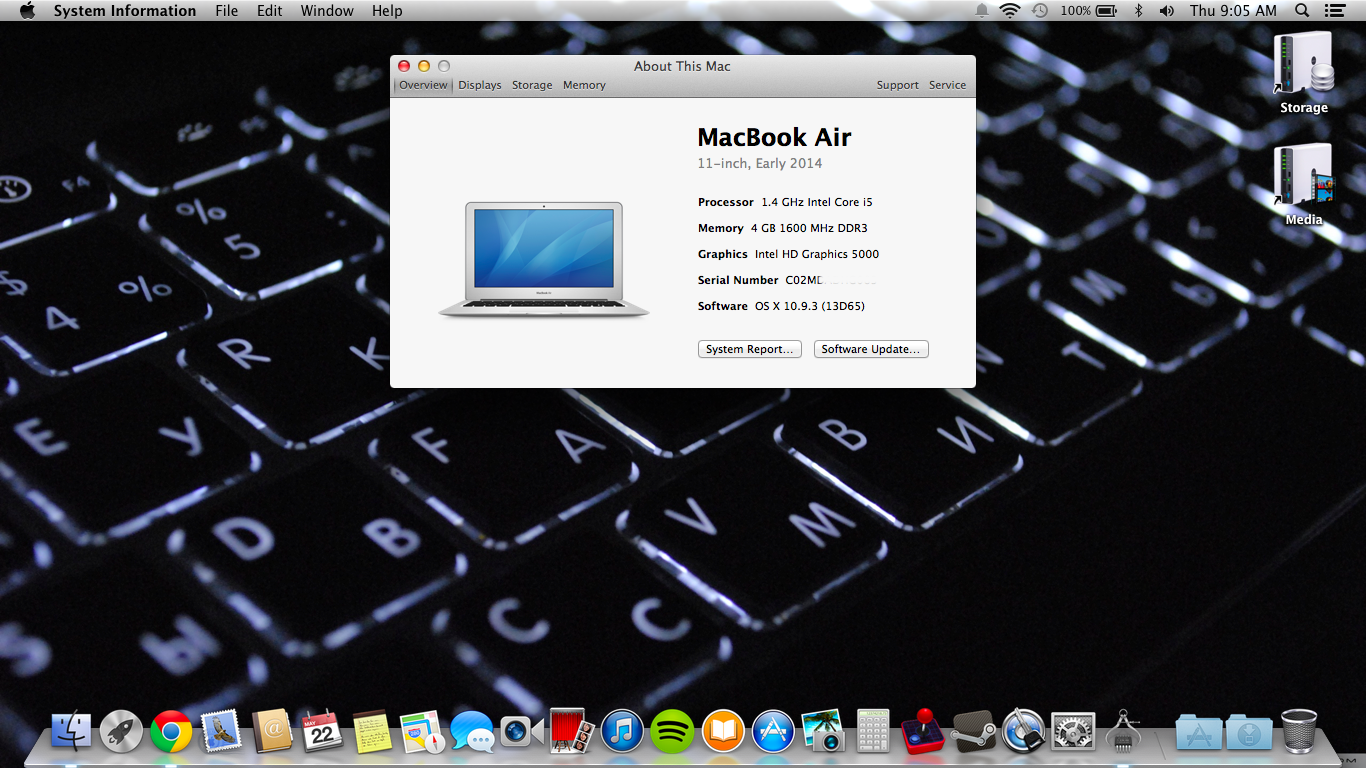This screenshot has height=768, width=1366.
Task: Launch Maps from the Dock
Action: [x=421, y=732]
